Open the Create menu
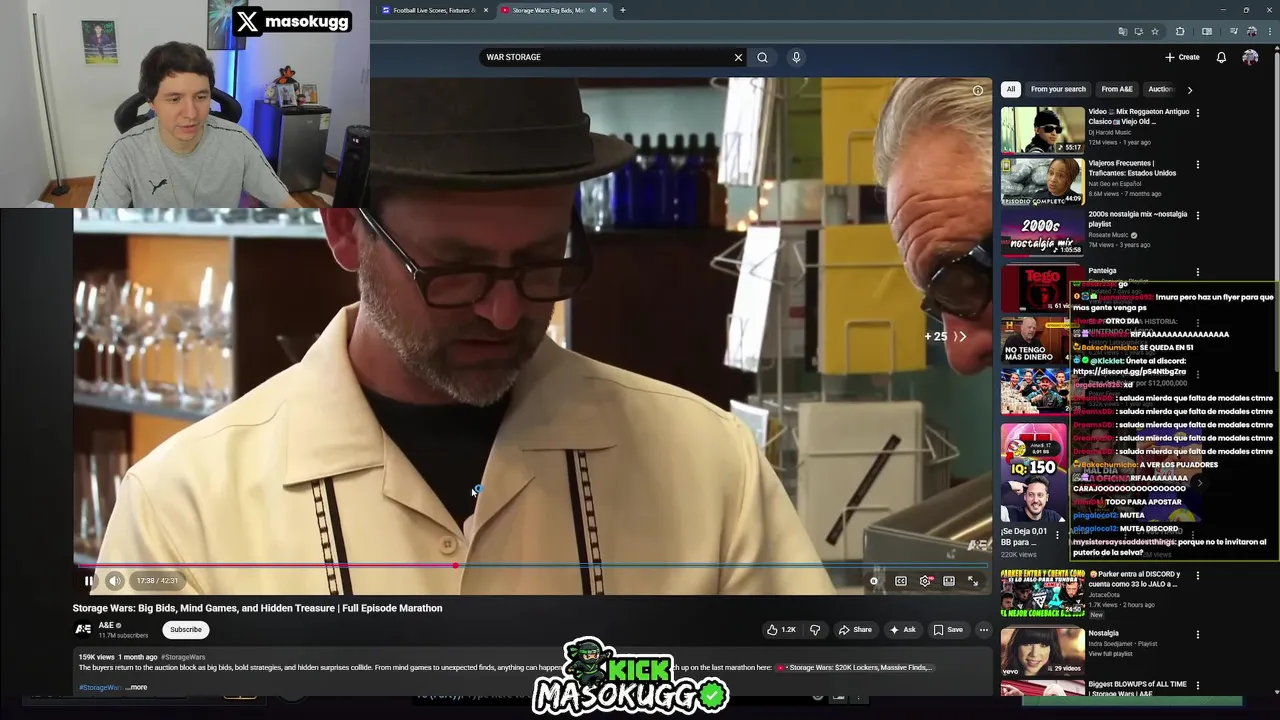Image resolution: width=1280 pixels, height=720 pixels. [1182, 57]
